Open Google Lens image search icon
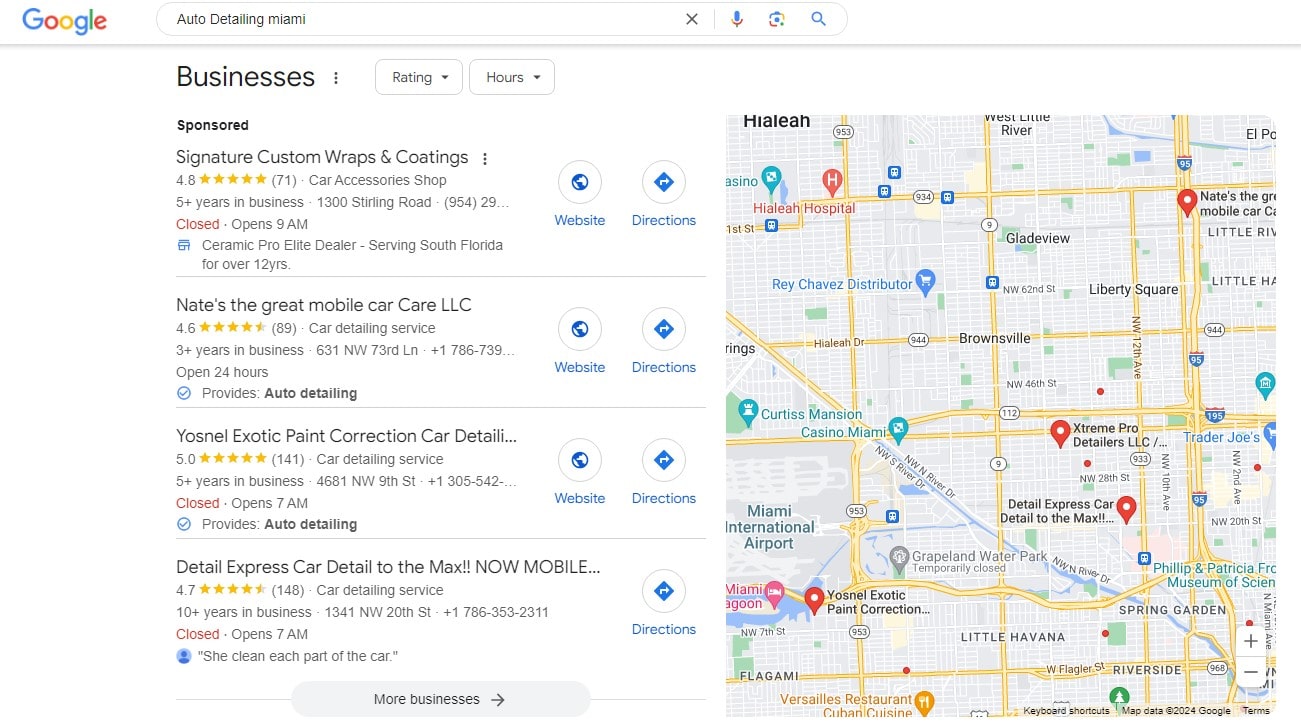The height and width of the screenshot is (725, 1301). (x=777, y=19)
